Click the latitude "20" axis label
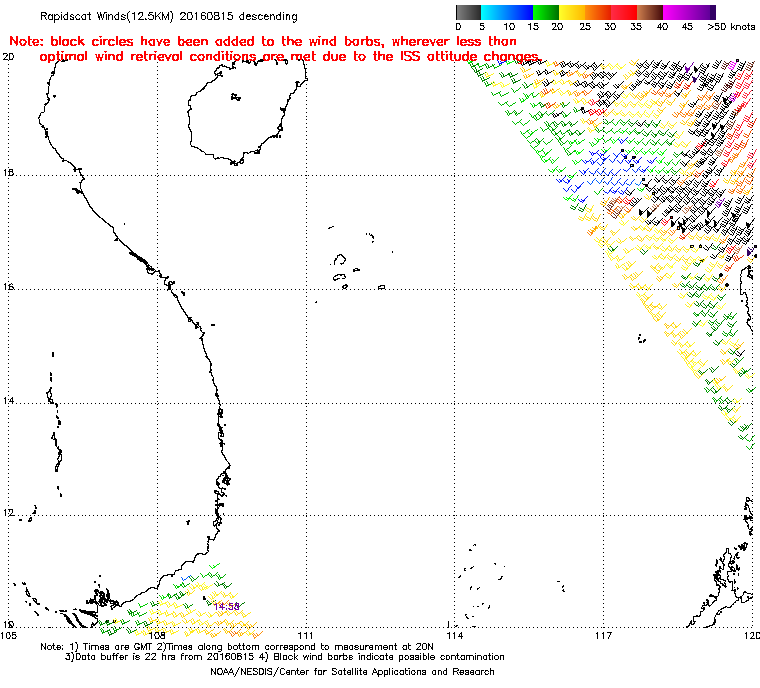The height and width of the screenshot is (688, 760). coord(8,57)
